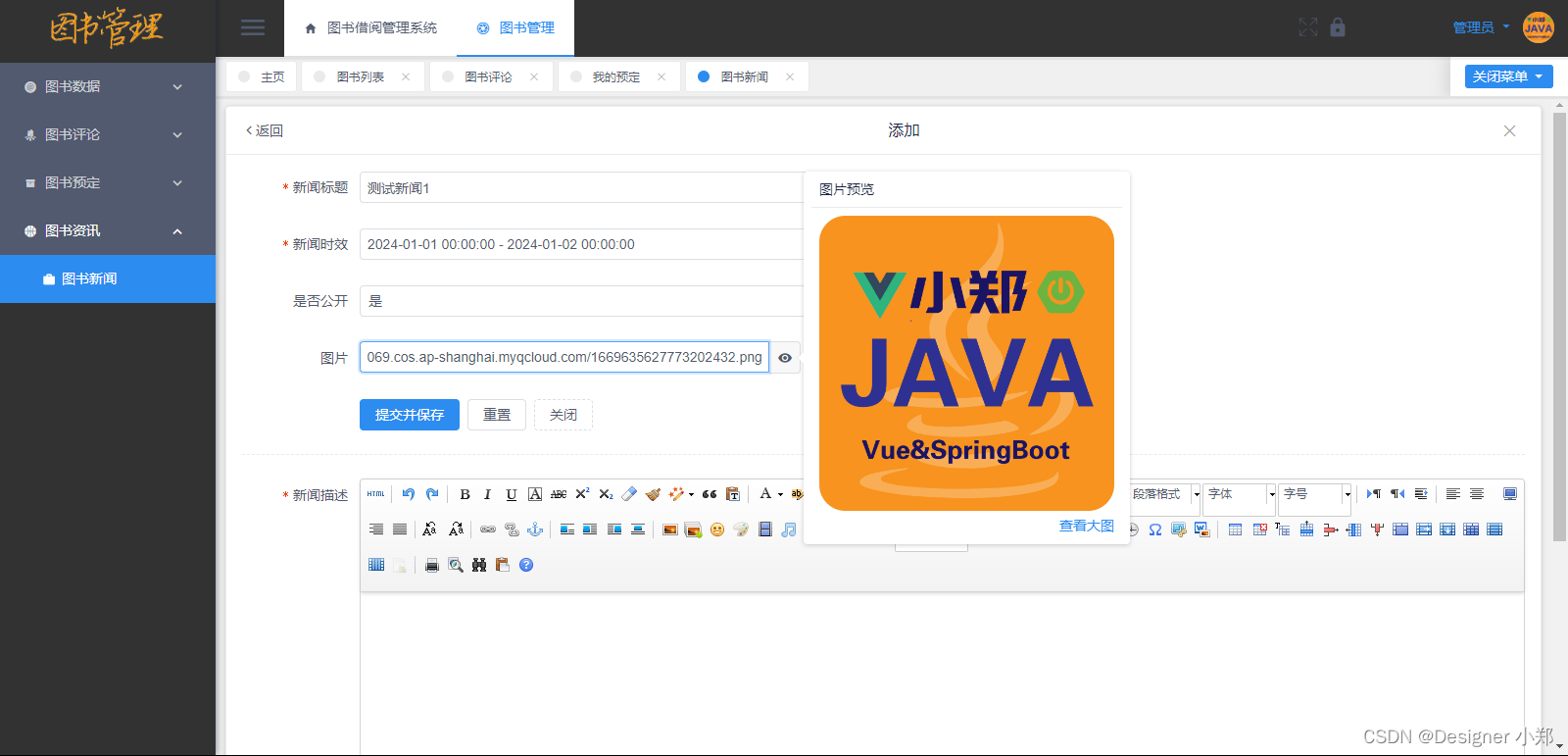Collapse the 图书资讯 sidebar menu
Image resolution: width=1568 pixels, height=756 pixels.
pyautogui.click(x=108, y=230)
